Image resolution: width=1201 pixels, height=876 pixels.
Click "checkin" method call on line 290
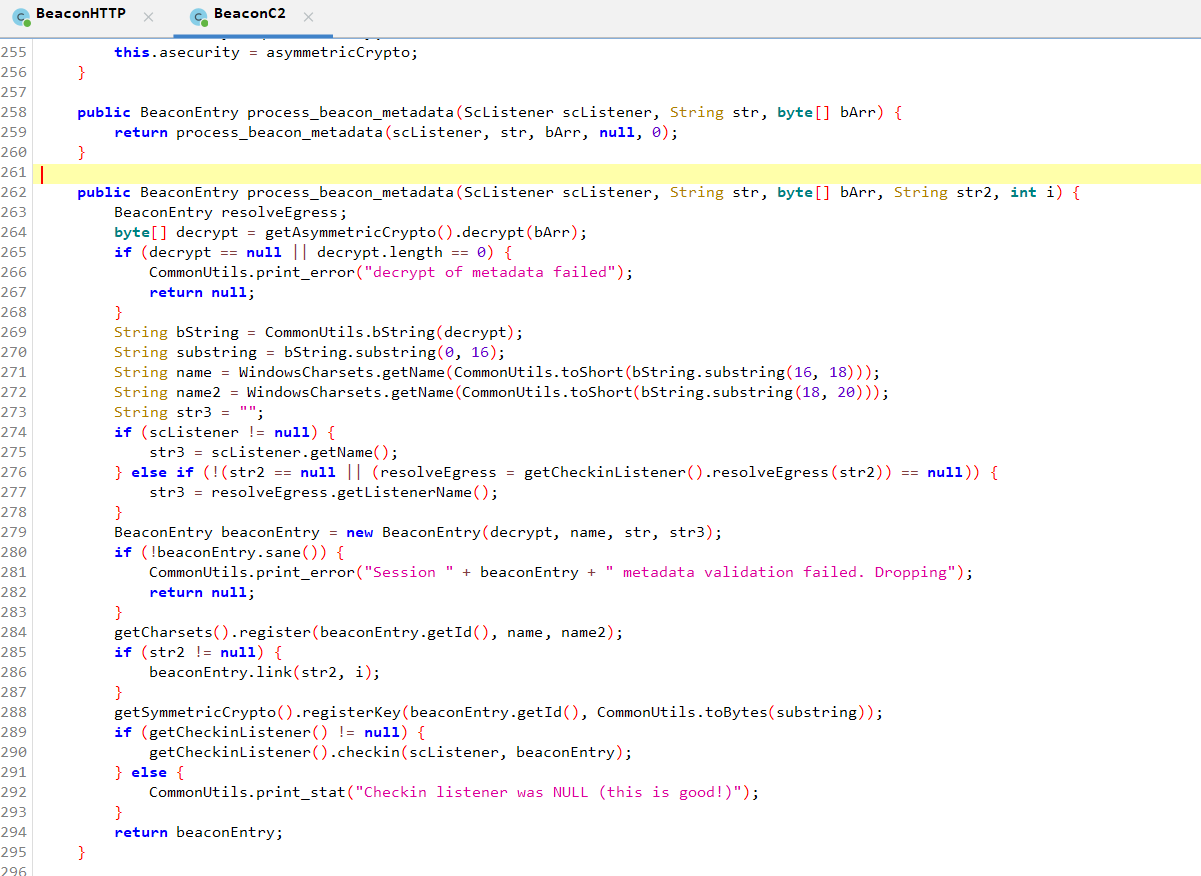click(367, 752)
